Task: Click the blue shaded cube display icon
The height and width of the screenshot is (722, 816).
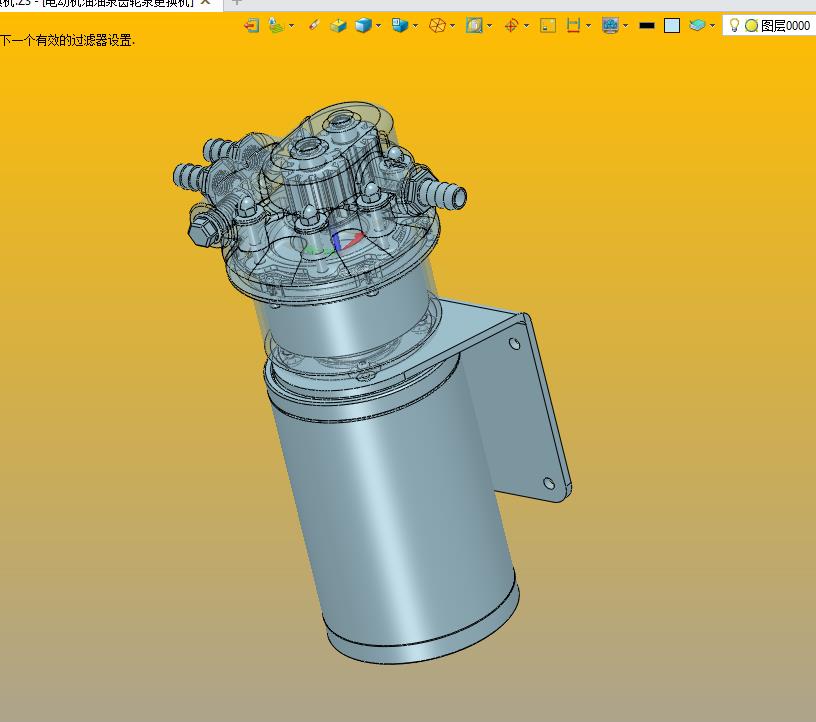Action: [x=363, y=25]
